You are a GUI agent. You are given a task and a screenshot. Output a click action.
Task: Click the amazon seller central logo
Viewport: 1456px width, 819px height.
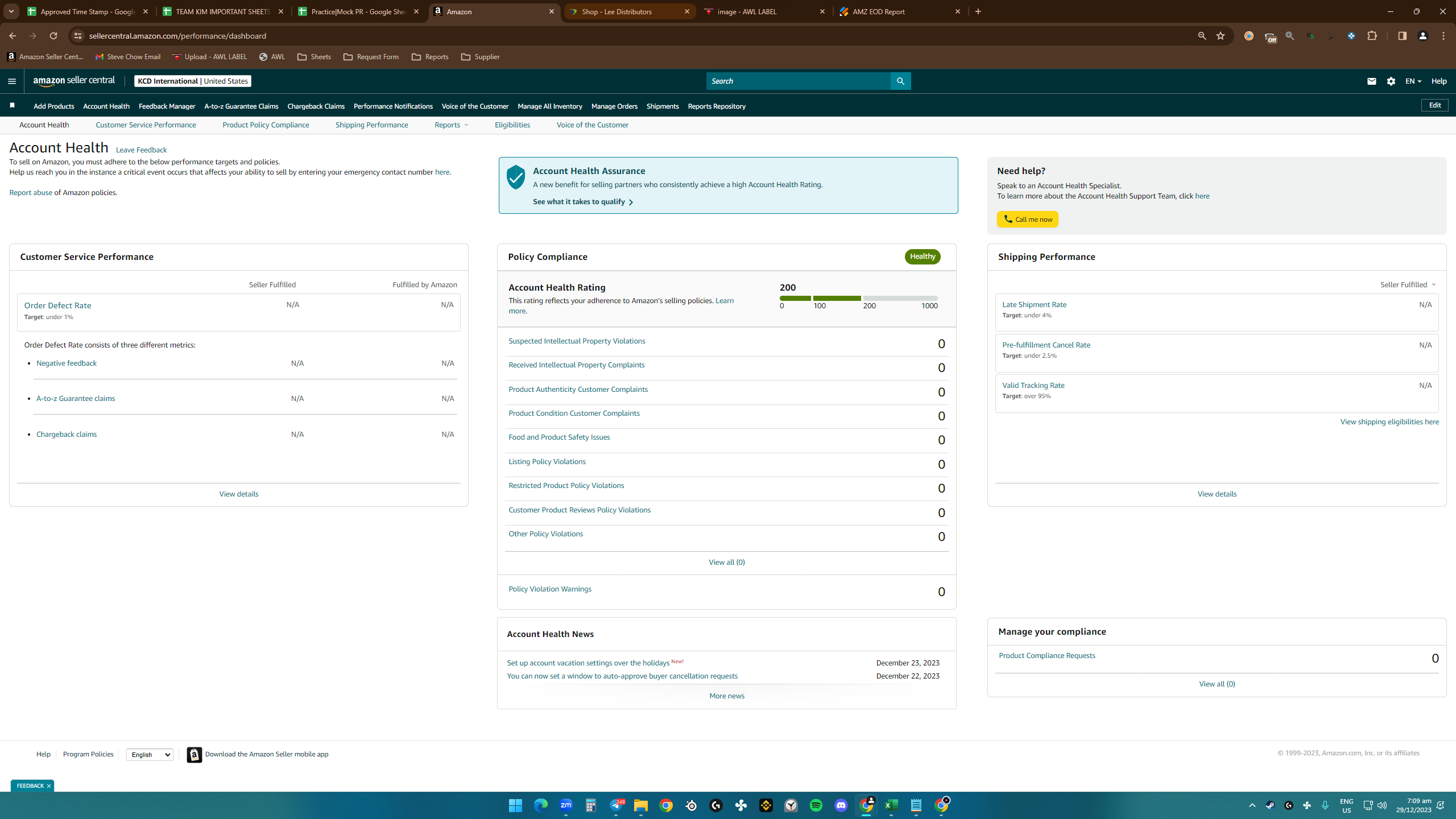click(74, 81)
